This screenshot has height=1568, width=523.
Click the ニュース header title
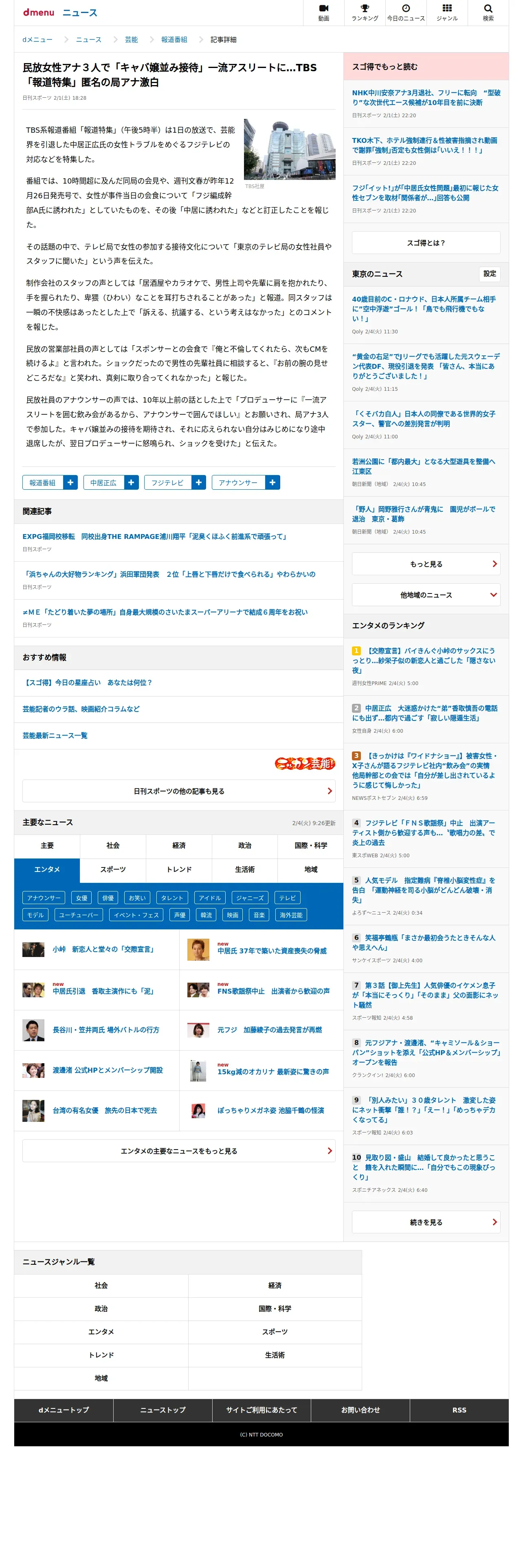click(x=80, y=13)
